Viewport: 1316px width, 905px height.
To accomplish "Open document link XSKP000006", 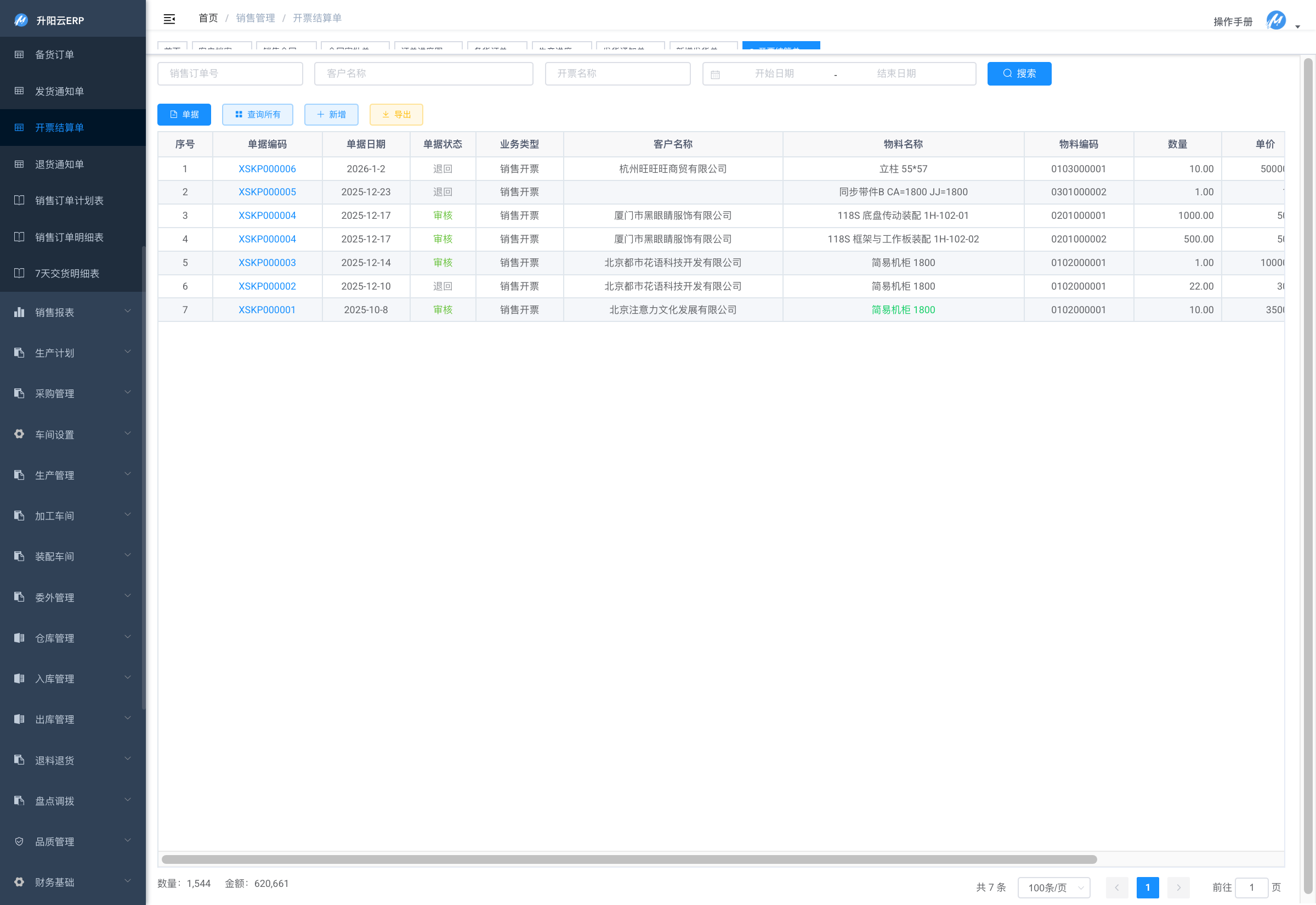I will (x=267, y=168).
